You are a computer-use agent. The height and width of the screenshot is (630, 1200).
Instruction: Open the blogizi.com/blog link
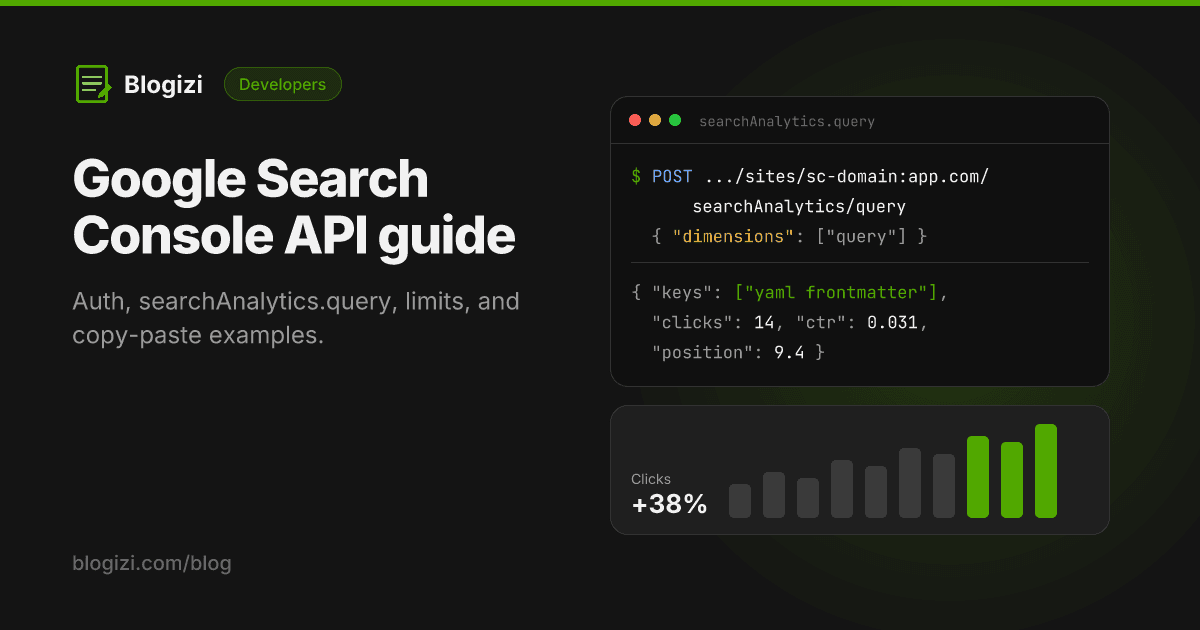152,563
